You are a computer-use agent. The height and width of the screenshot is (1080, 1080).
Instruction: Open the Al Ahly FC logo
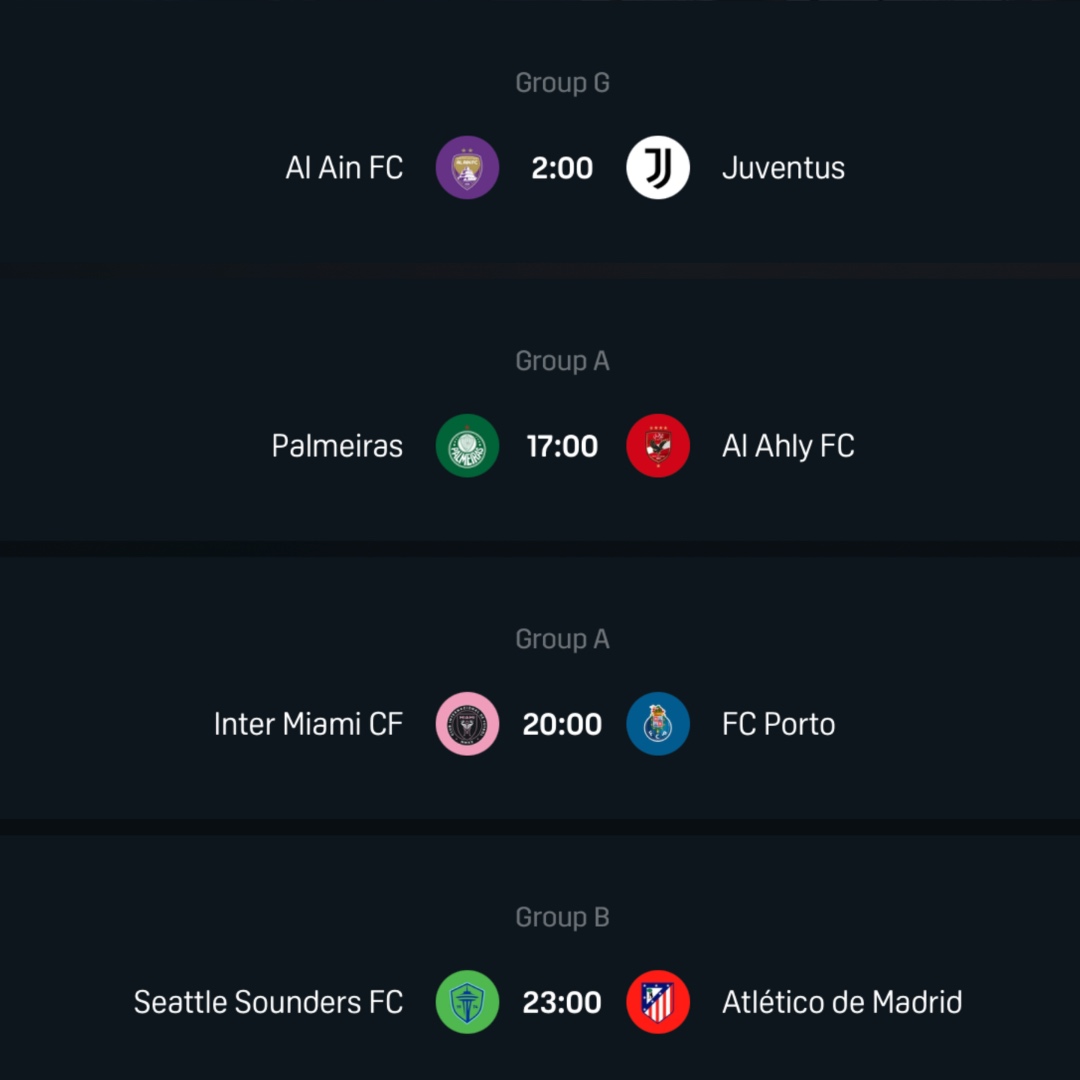click(658, 445)
